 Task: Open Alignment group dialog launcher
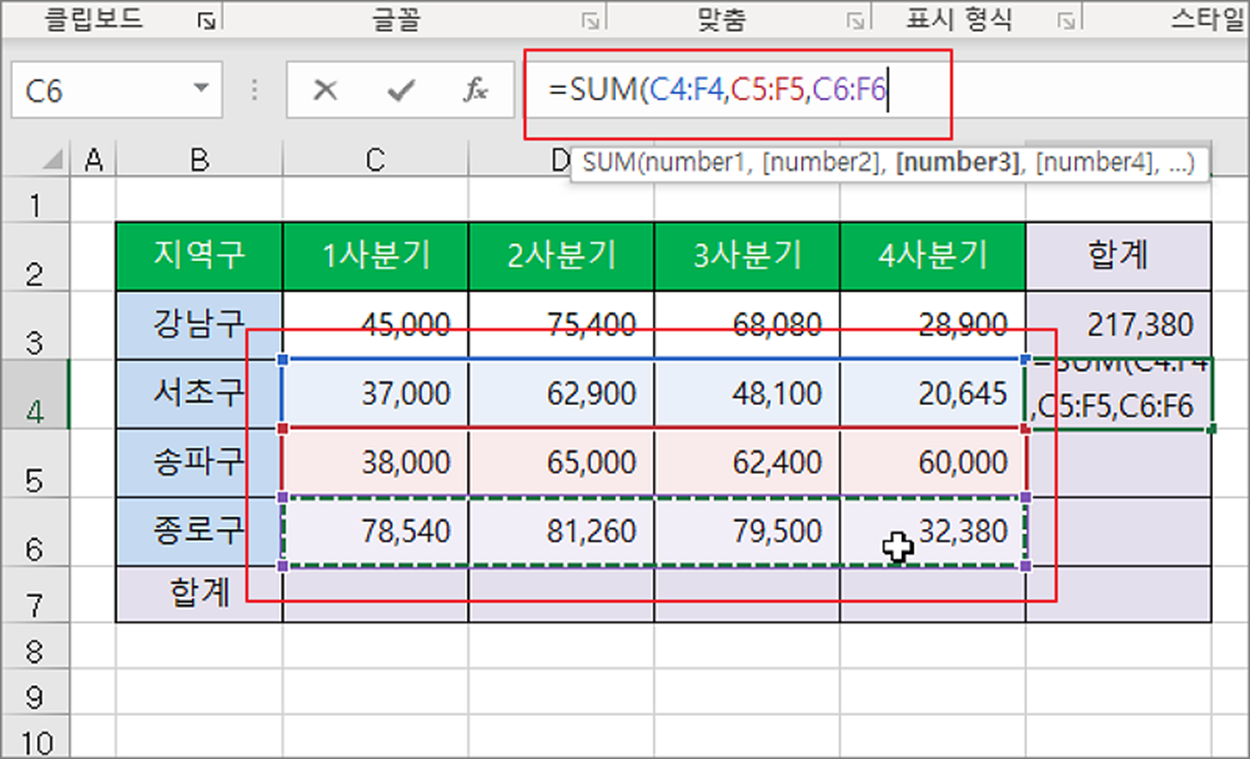pyautogui.click(x=856, y=19)
